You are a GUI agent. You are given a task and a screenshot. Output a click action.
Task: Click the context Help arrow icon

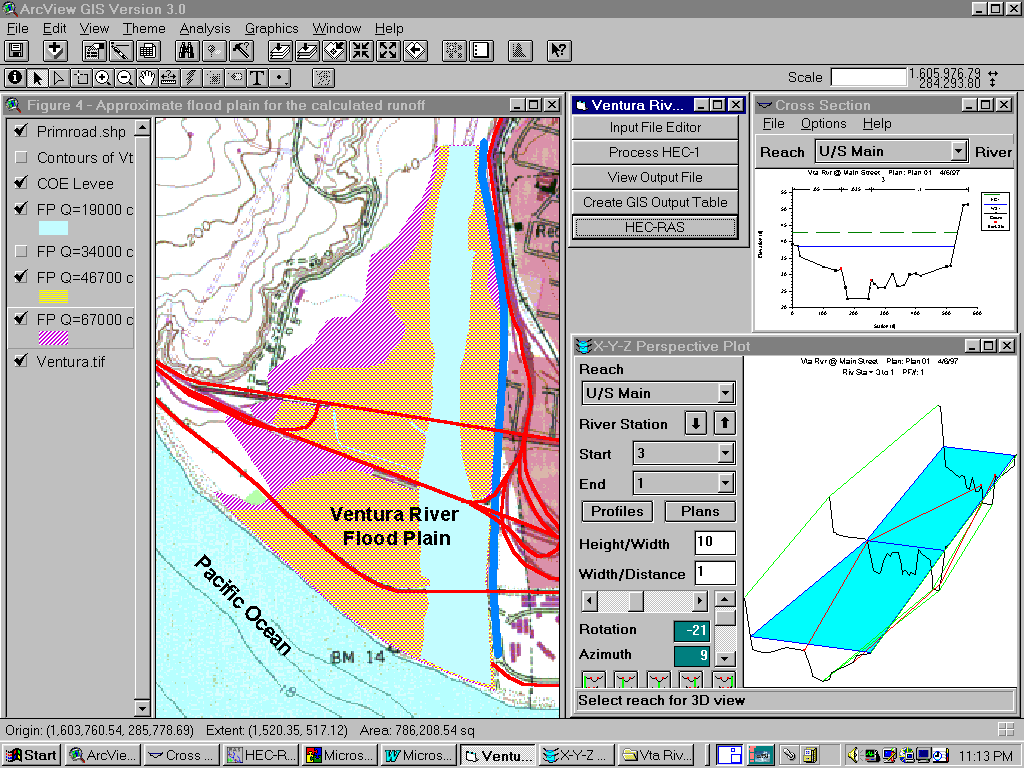click(x=558, y=50)
